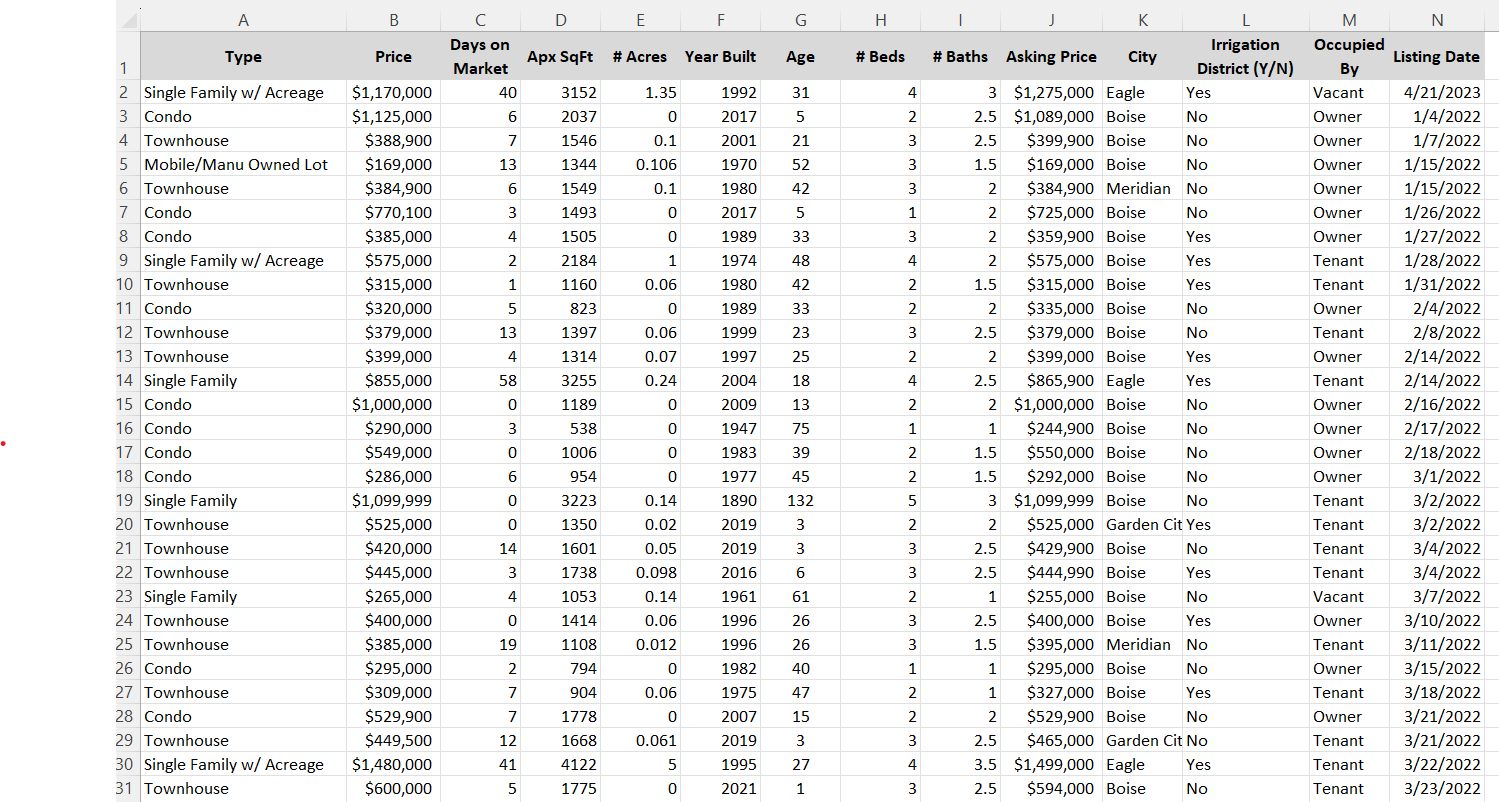Click the Select All triangle above row numbers
The width and height of the screenshot is (1499, 802).
(x=128, y=19)
